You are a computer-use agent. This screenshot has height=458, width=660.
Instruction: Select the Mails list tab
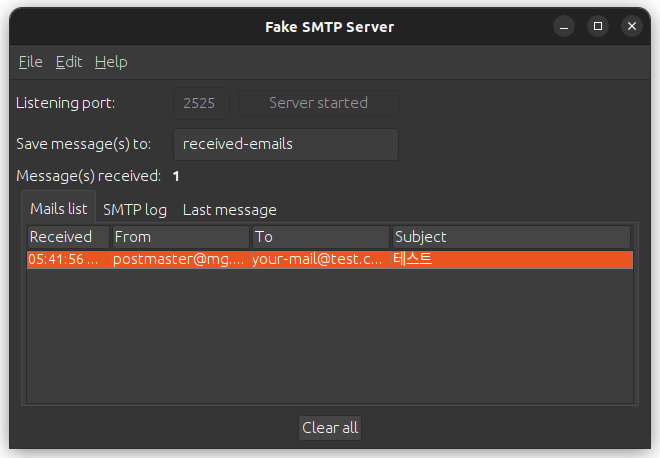click(x=59, y=209)
